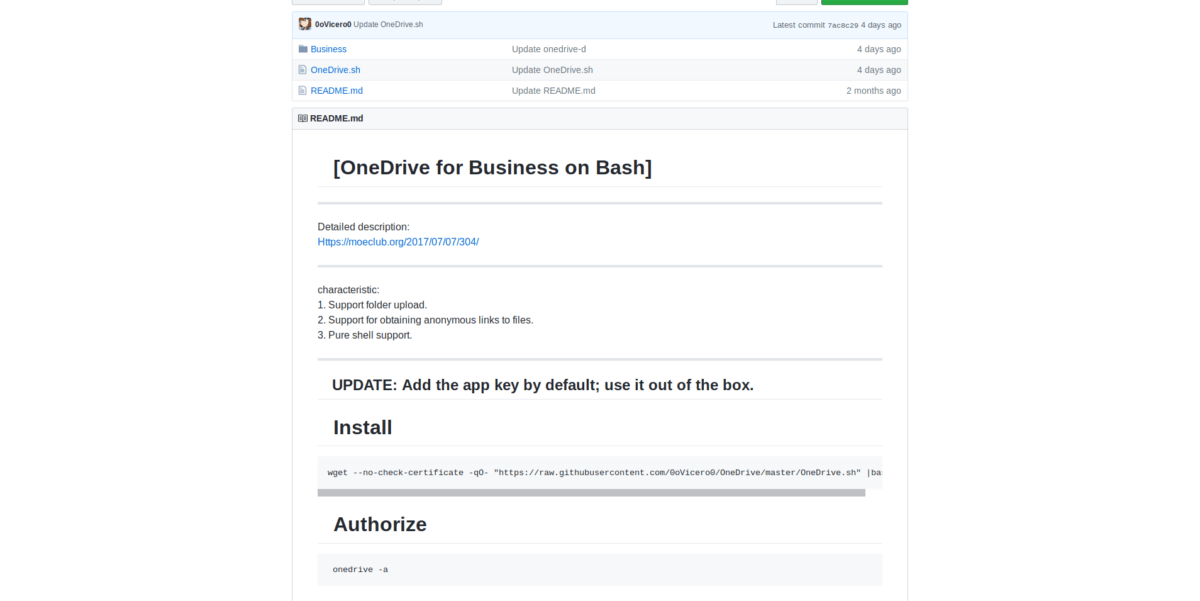Click the horizontal scrollbar under wget command
The height and width of the screenshot is (601, 1200).
coord(590,493)
